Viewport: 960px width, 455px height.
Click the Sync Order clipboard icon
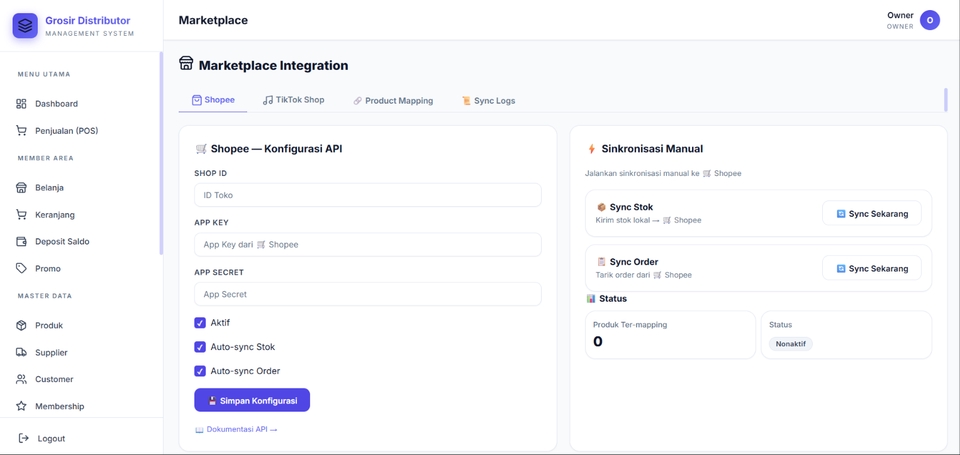coord(601,261)
